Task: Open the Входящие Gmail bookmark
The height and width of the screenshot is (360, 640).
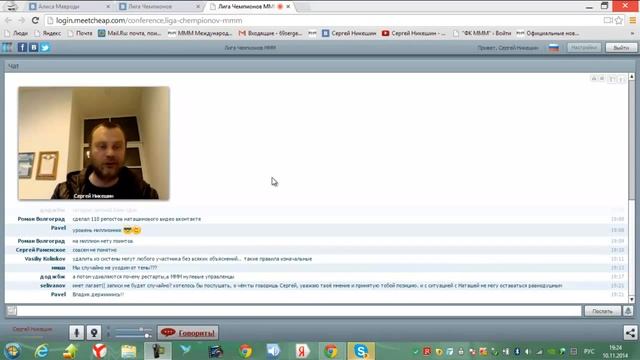Action: [270, 33]
